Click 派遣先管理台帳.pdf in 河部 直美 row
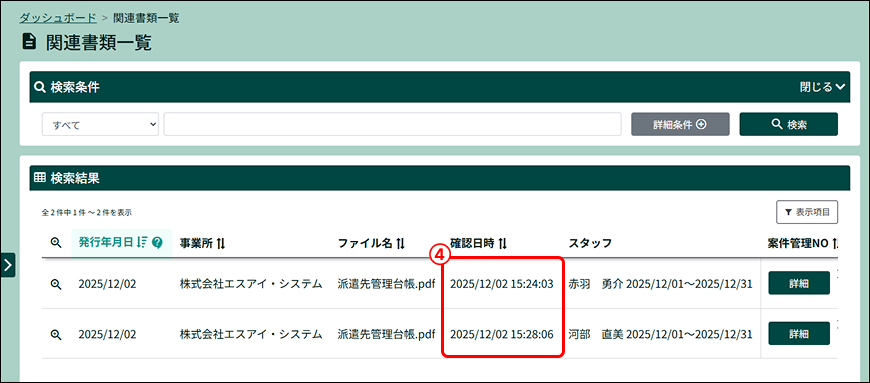 click(x=387, y=334)
